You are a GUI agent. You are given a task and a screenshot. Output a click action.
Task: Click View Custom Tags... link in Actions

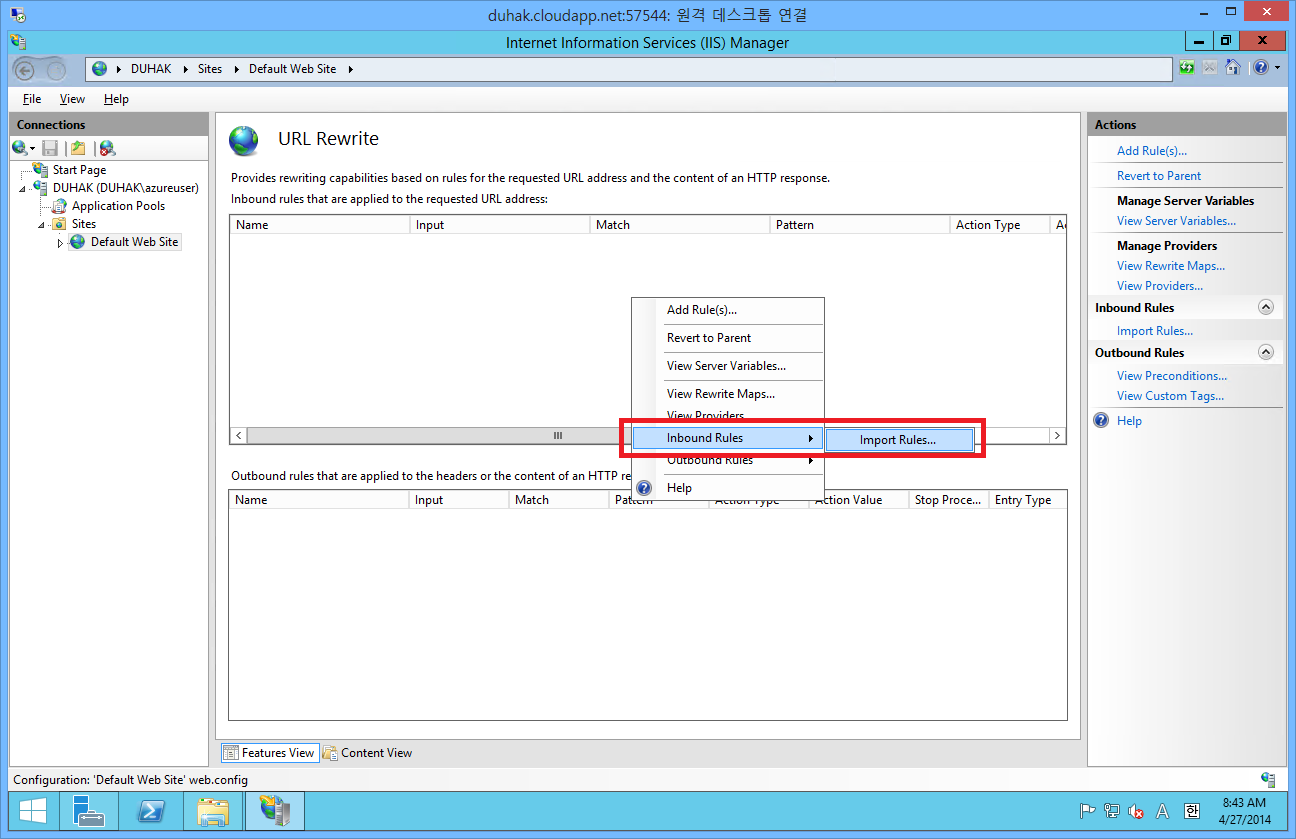(x=1170, y=396)
